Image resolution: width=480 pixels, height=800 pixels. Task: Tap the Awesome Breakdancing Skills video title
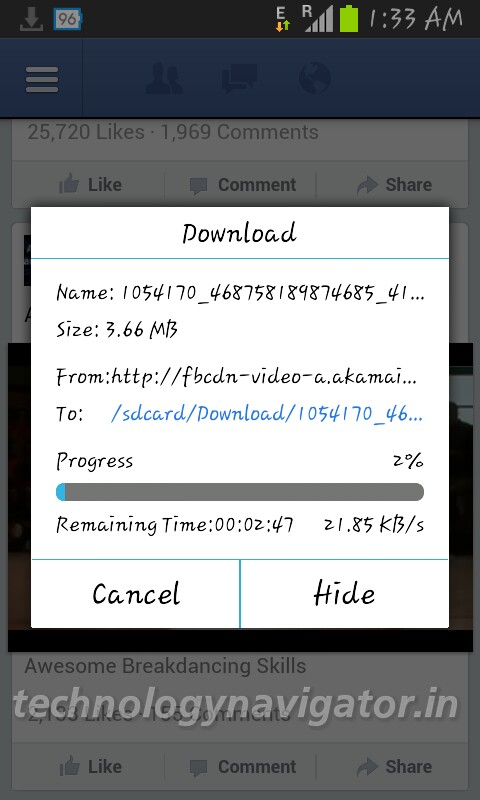(165, 666)
